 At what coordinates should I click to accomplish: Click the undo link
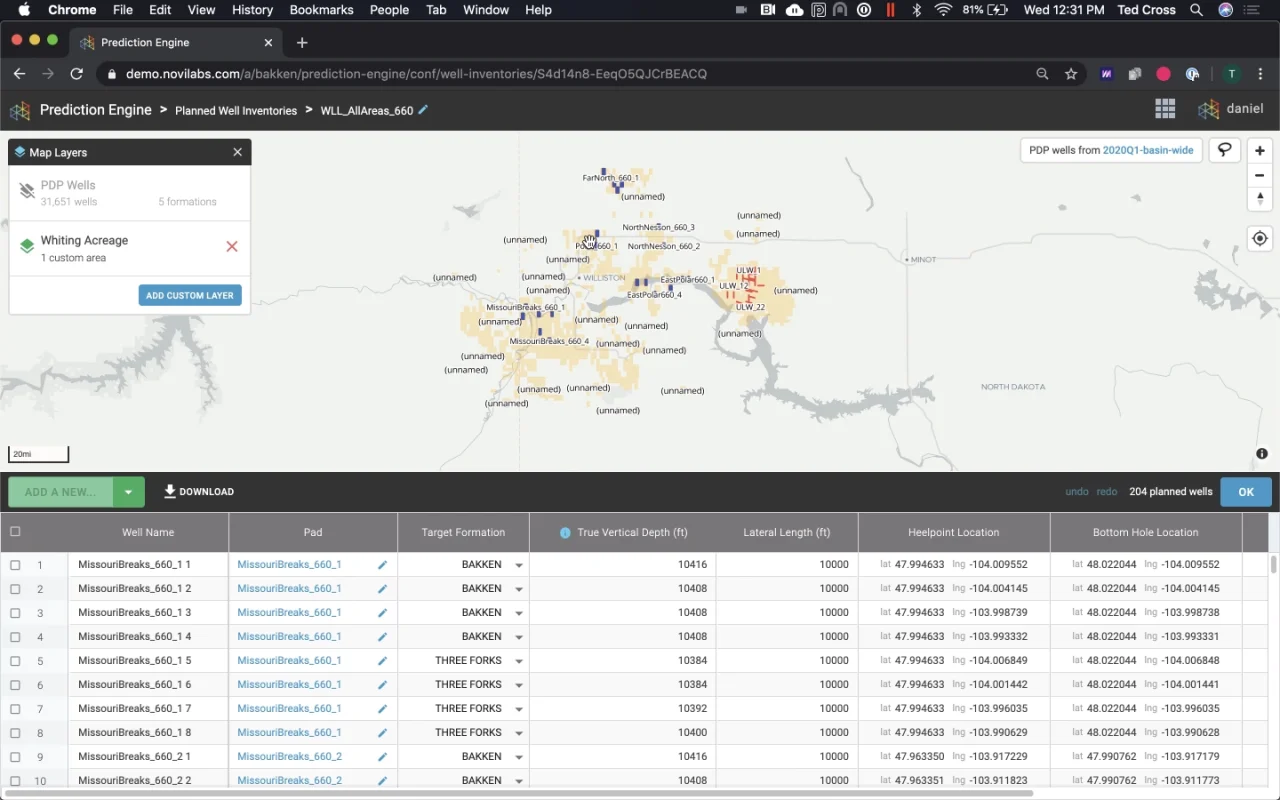point(1077,492)
